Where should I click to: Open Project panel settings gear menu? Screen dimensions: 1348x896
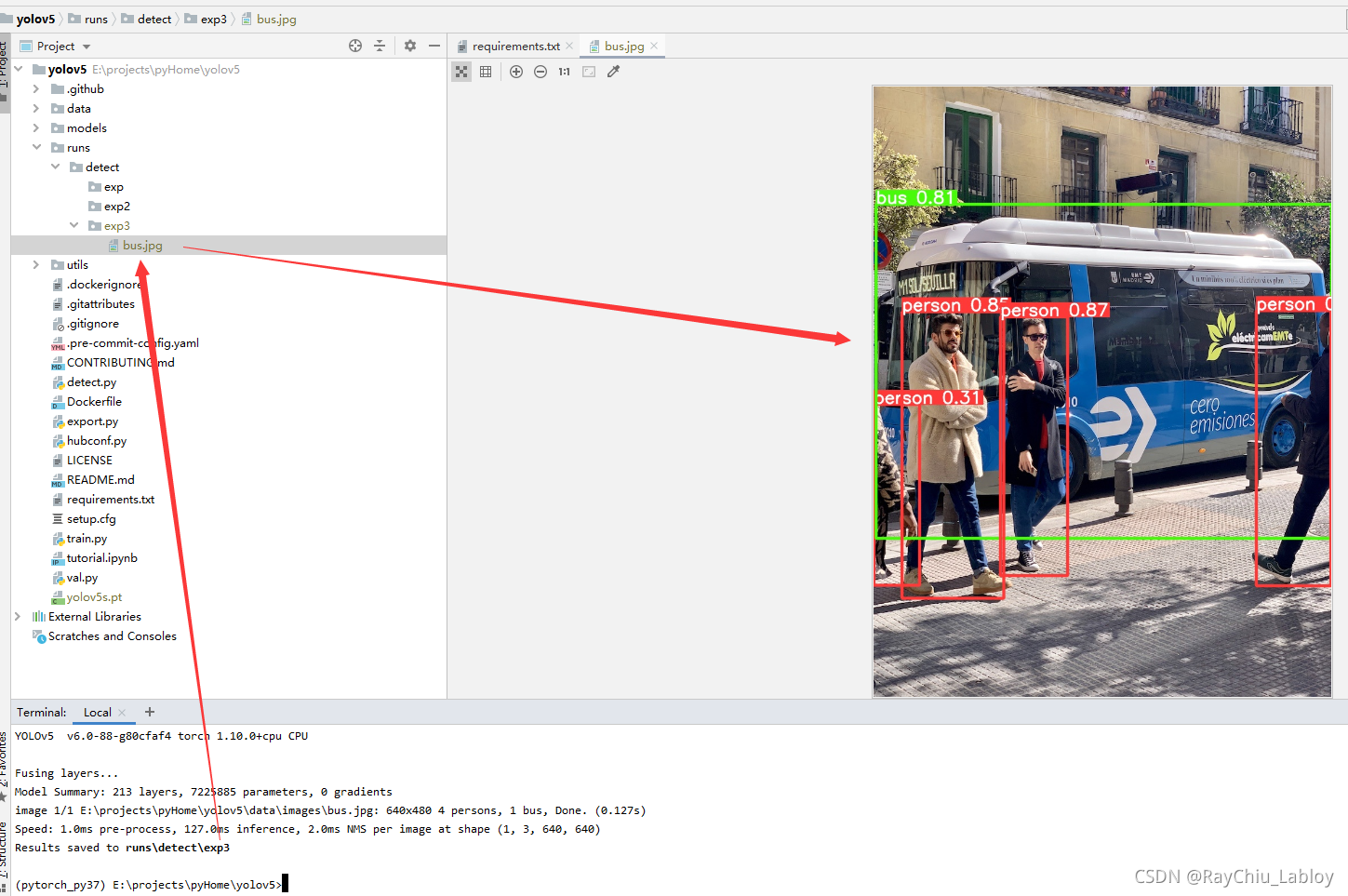tap(409, 45)
